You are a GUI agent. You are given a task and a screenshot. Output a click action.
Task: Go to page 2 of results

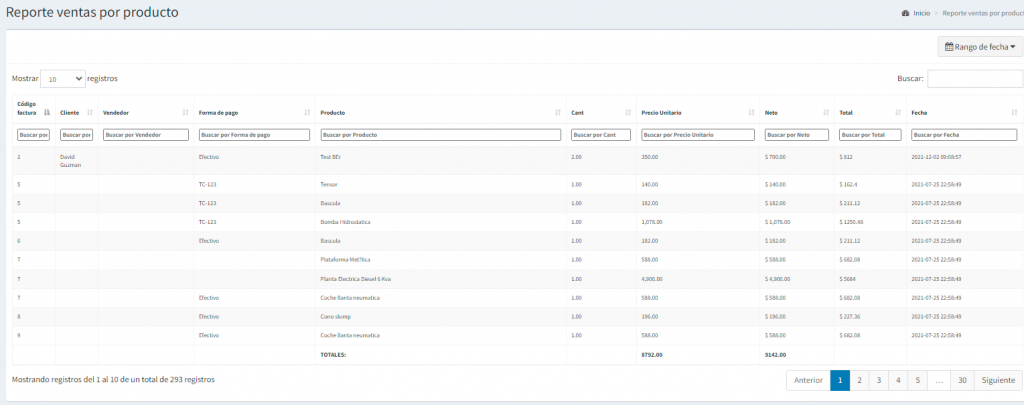(859, 380)
